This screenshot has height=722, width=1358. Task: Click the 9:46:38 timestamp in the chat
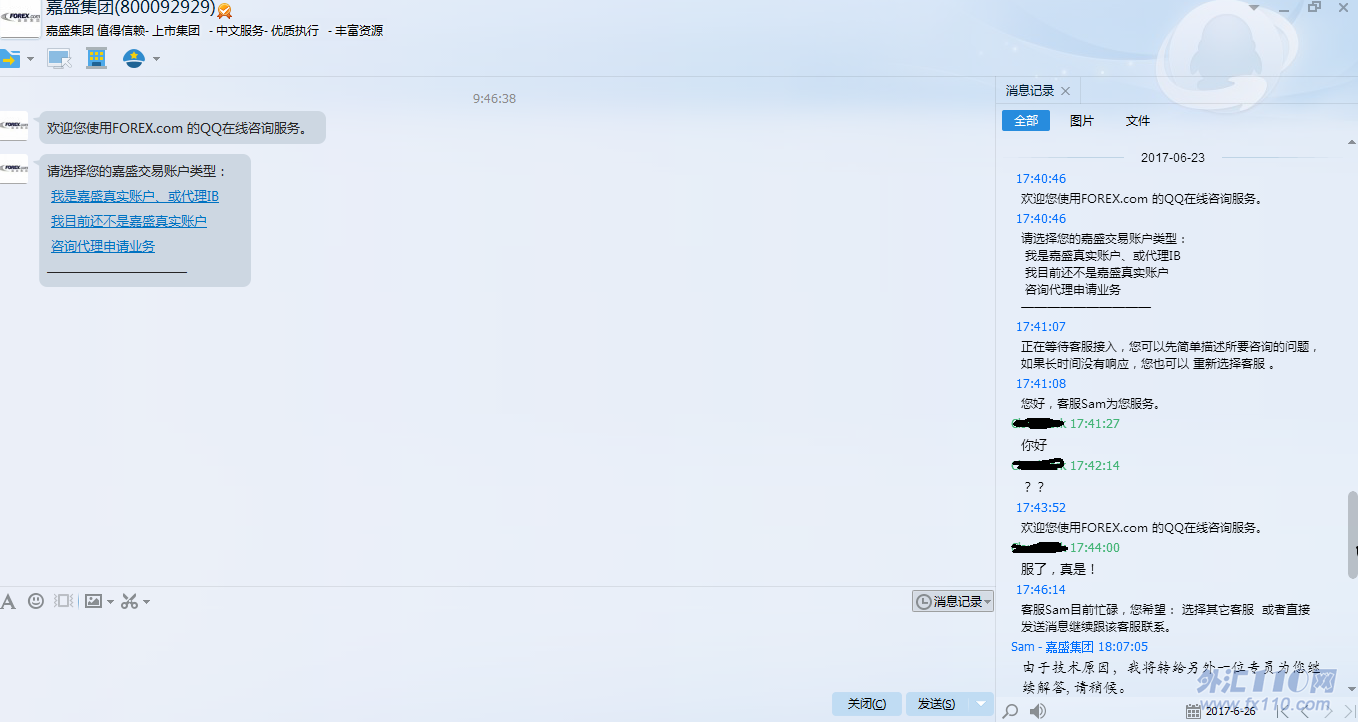point(495,99)
